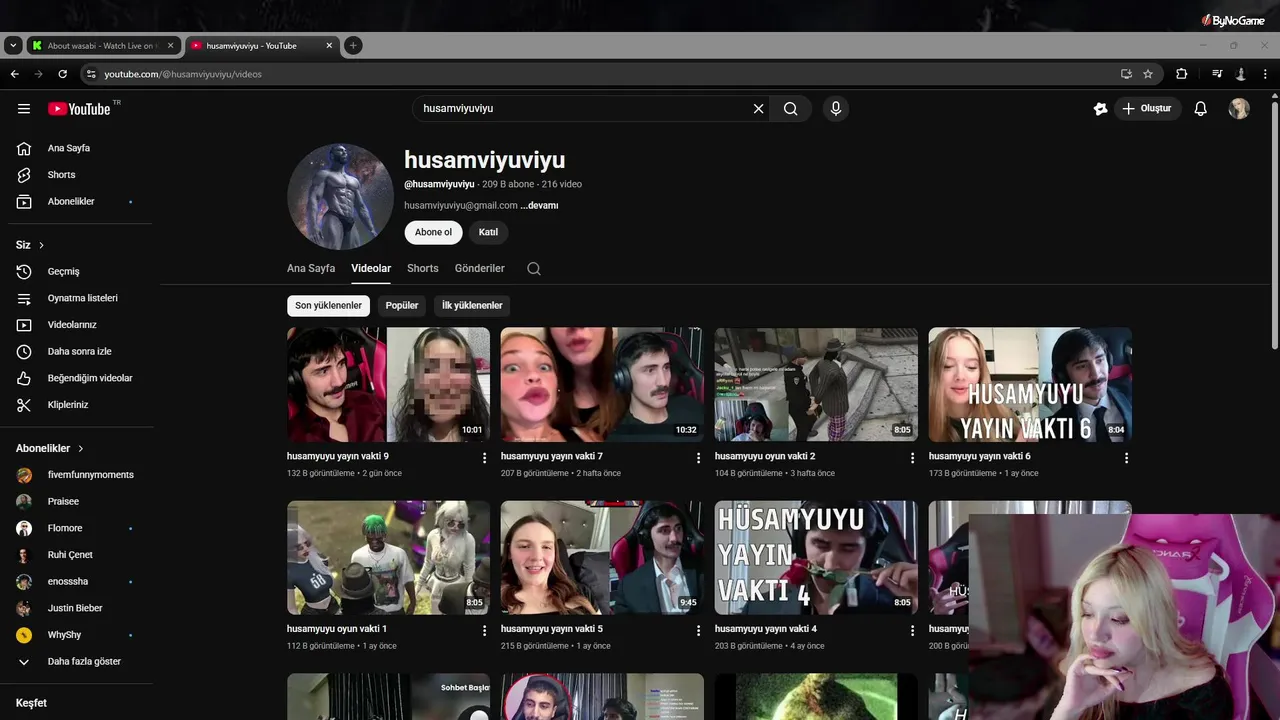Open the account avatar menu
1280x720 pixels.
coord(1239,109)
